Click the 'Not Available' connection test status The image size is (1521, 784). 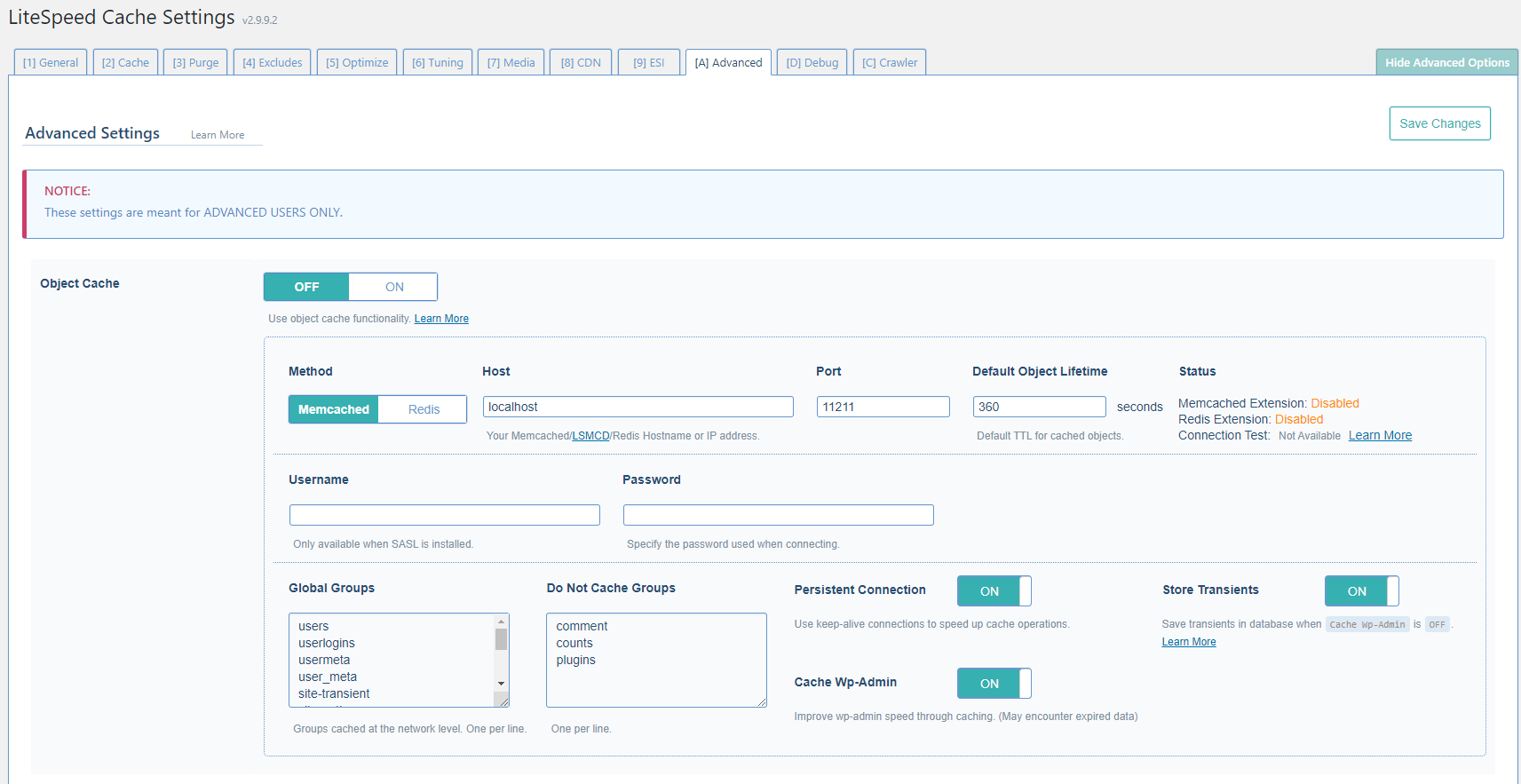pos(1310,436)
